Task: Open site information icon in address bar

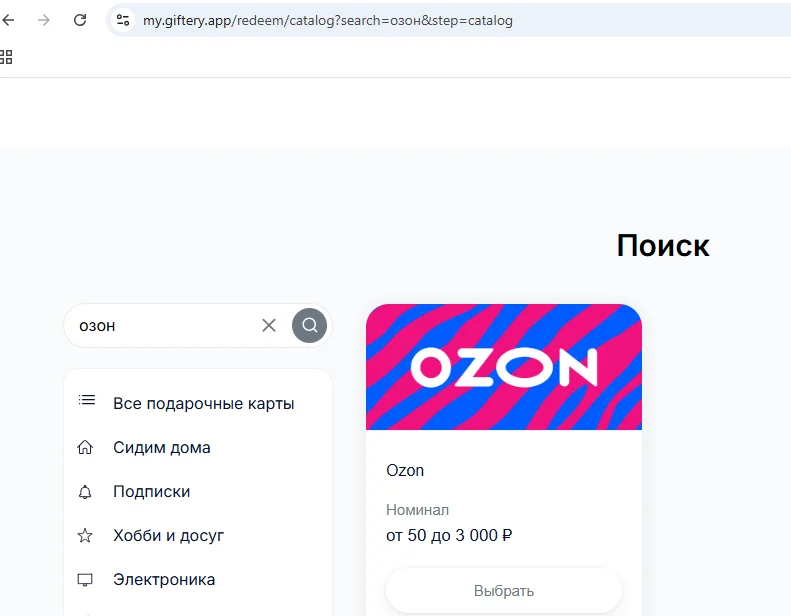Action: [123, 20]
